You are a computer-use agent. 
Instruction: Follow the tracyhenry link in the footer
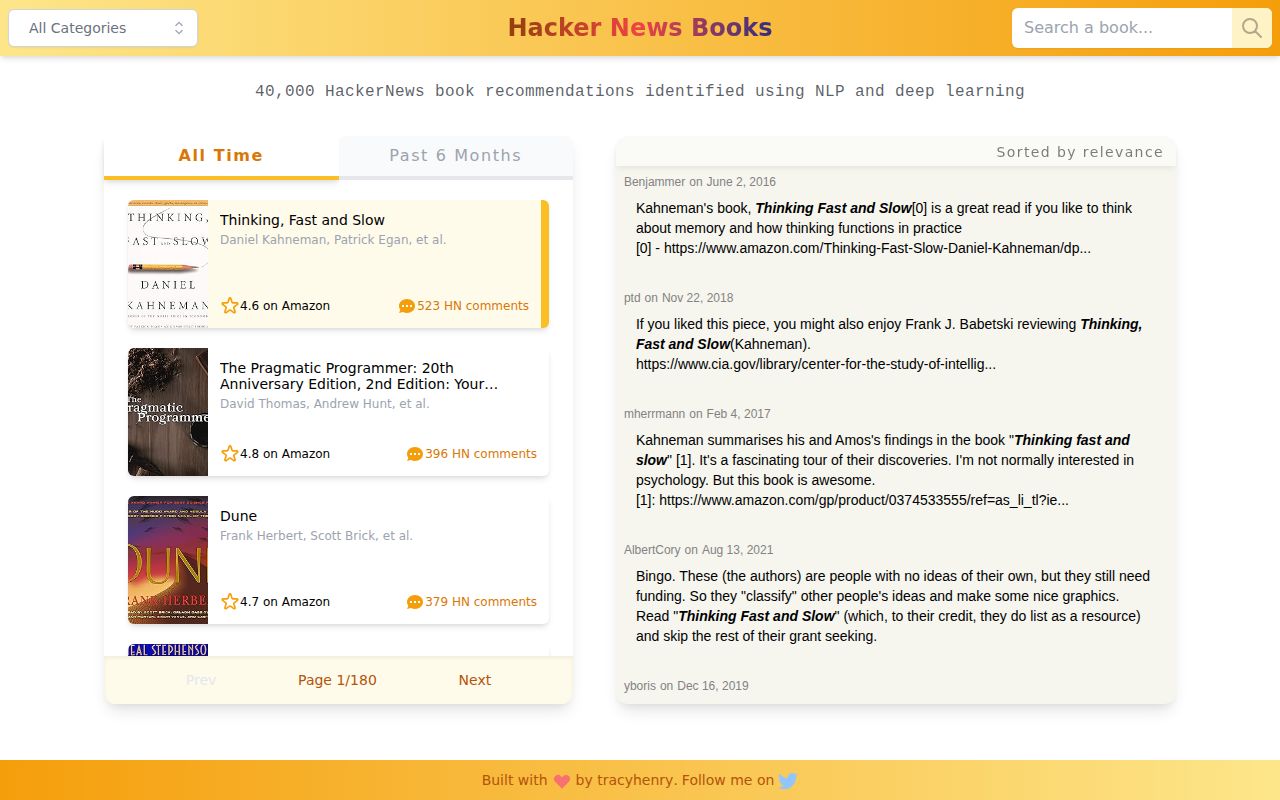pos(632,780)
